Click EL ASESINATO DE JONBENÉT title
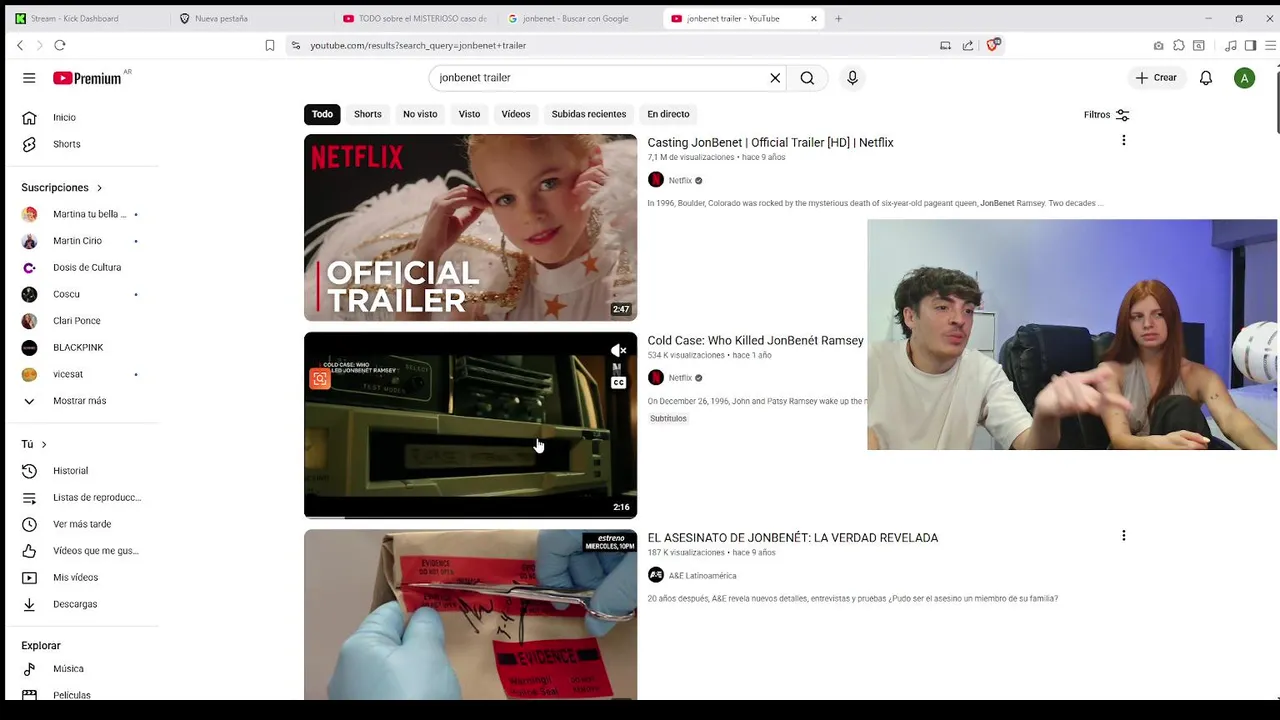The width and height of the screenshot is (1280, 720). click(x=793, y=538)
